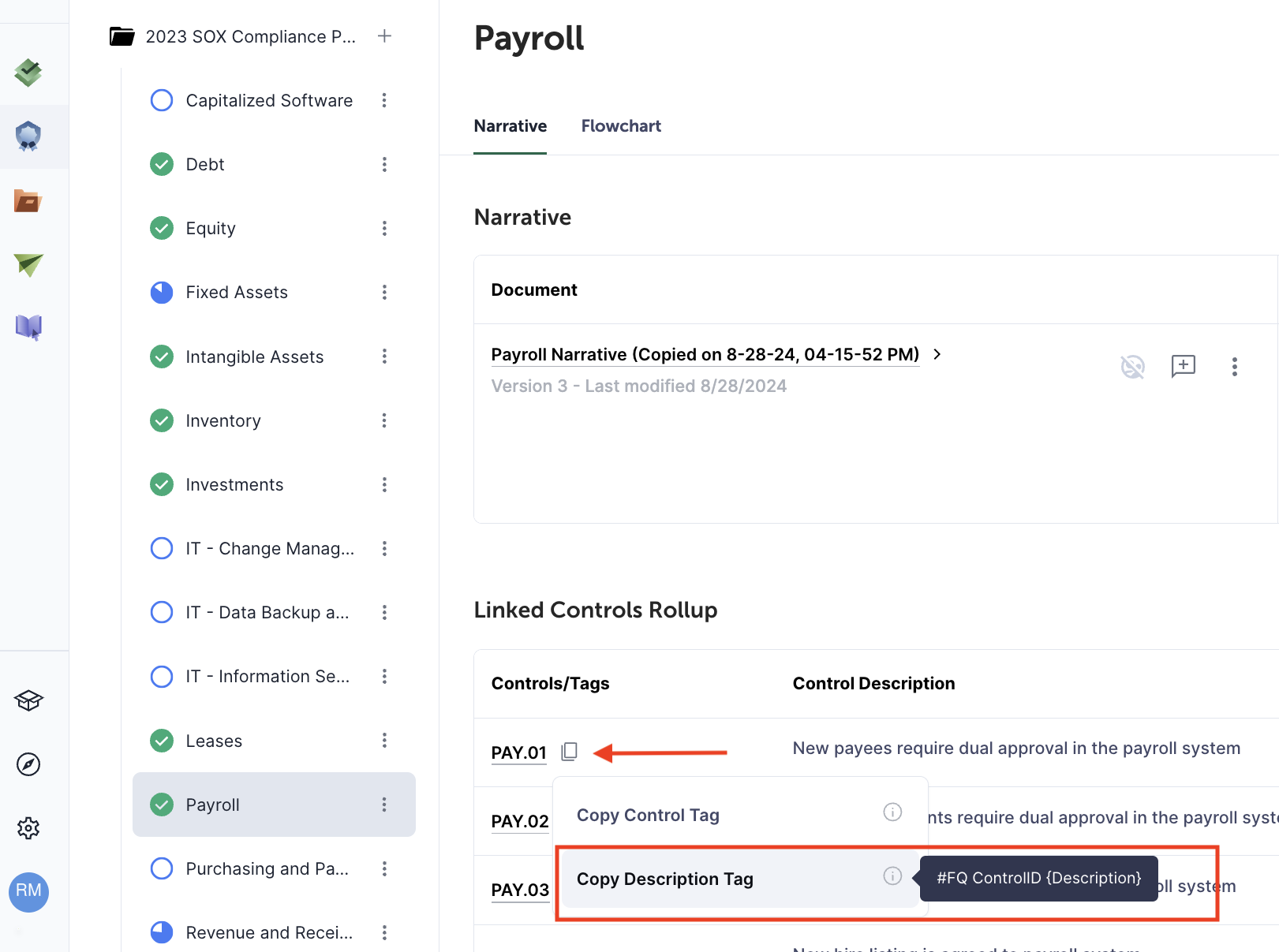Viewport: 1279px width, 952px height.
Task: Click the crossed-out sync icon in Document row
Action: coord(1132,366)
